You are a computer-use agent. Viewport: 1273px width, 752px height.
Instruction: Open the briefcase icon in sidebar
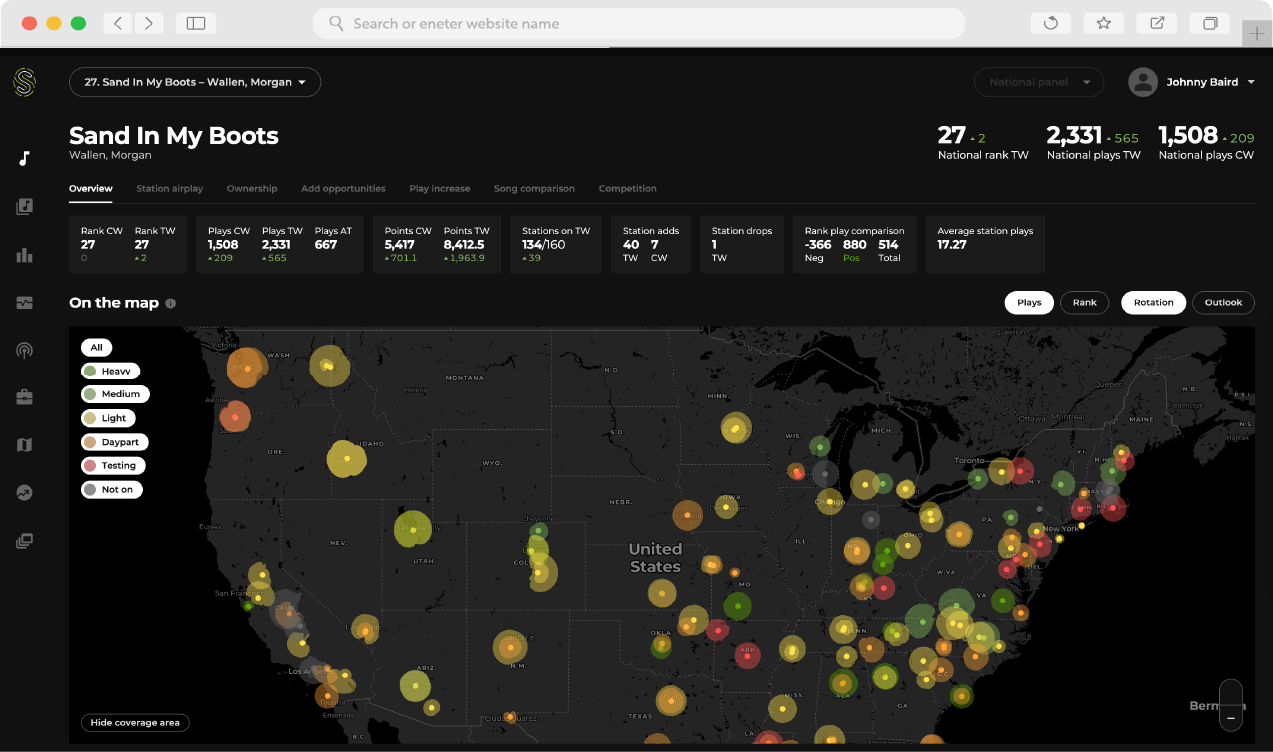(x=24, y=398)
